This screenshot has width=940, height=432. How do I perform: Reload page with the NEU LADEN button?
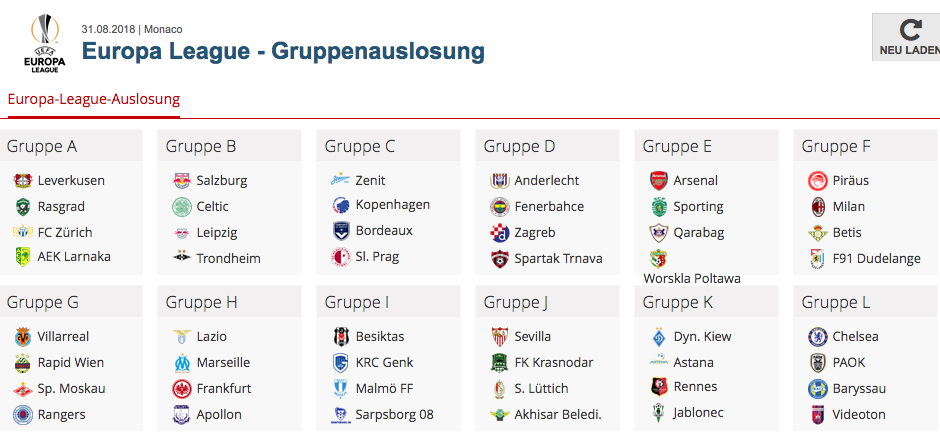pyautogui.click(x=906, y=37)
